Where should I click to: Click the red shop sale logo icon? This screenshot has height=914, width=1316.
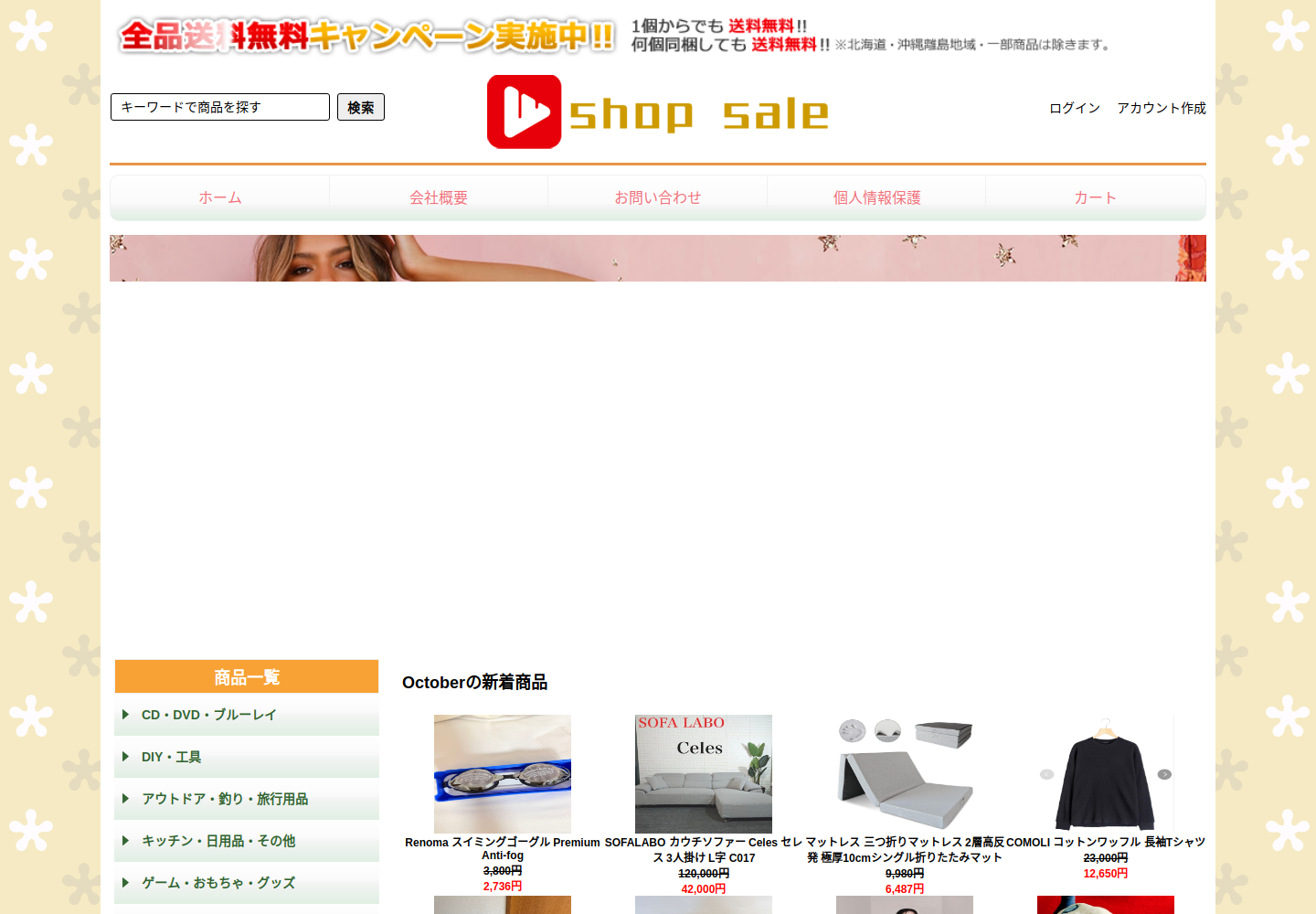pos(524,112)
